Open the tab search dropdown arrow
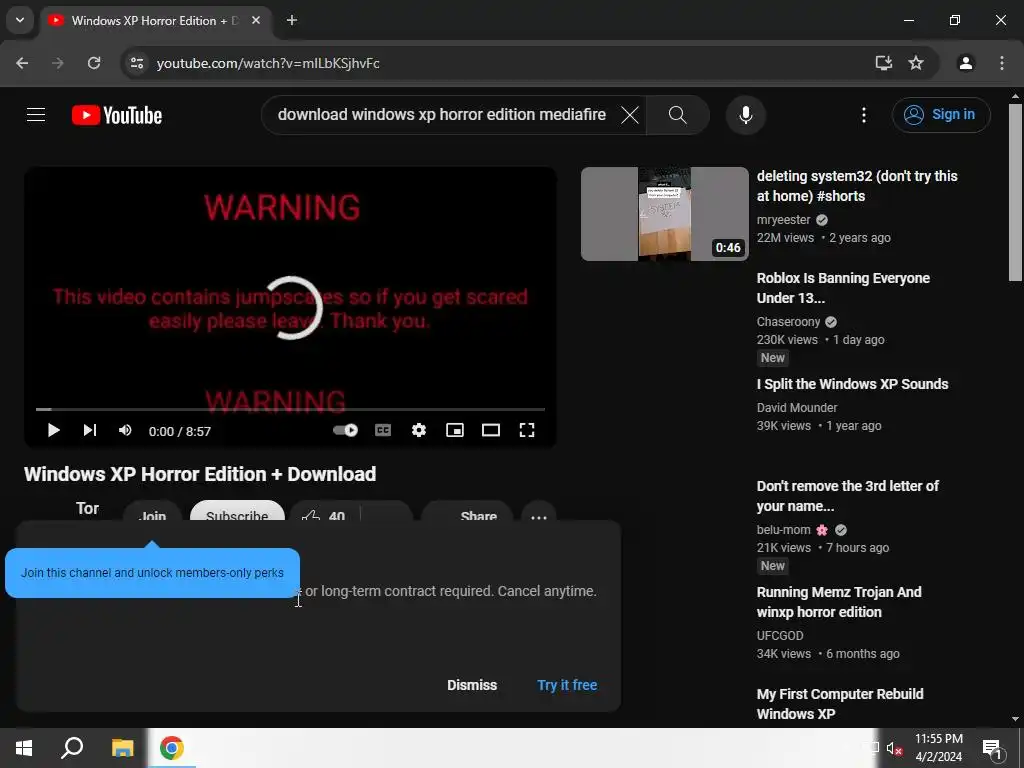The height and width of the screenshot is (768, 1024). (20, 20)
